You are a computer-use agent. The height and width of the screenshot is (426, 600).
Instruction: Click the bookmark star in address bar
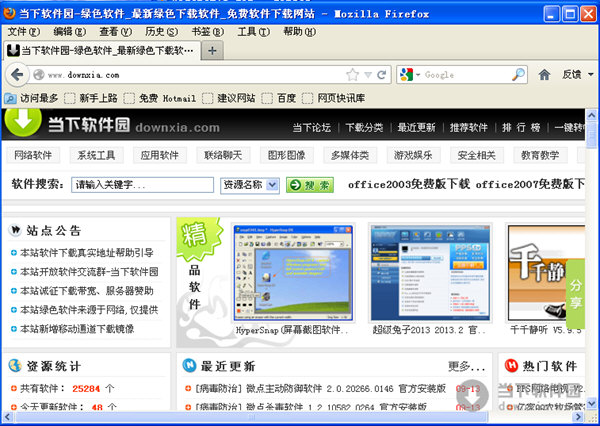click(x=351, y=75)
